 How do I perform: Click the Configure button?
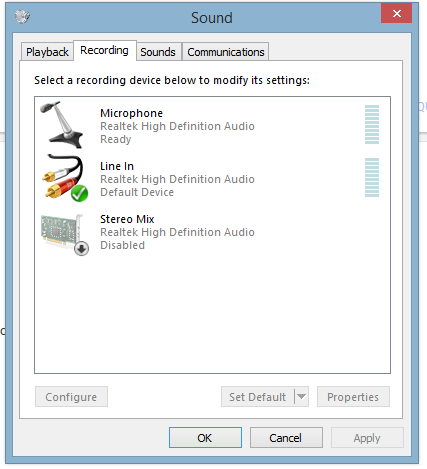[71, 397]
